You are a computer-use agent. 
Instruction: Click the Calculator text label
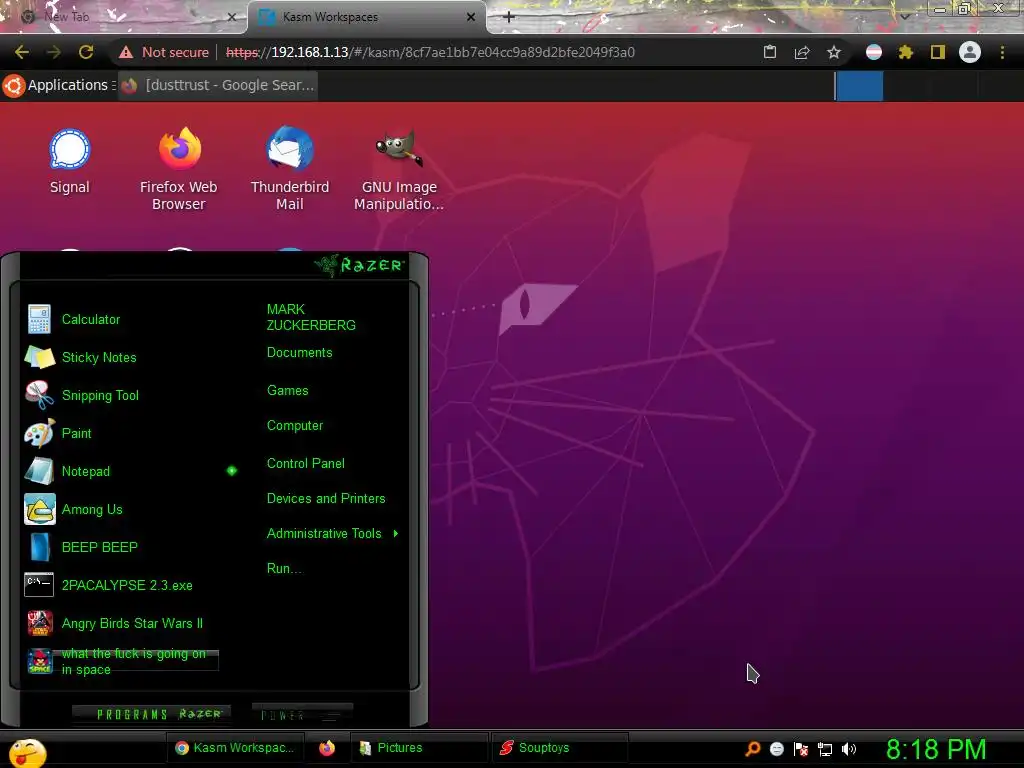click(x=91, y=319)
